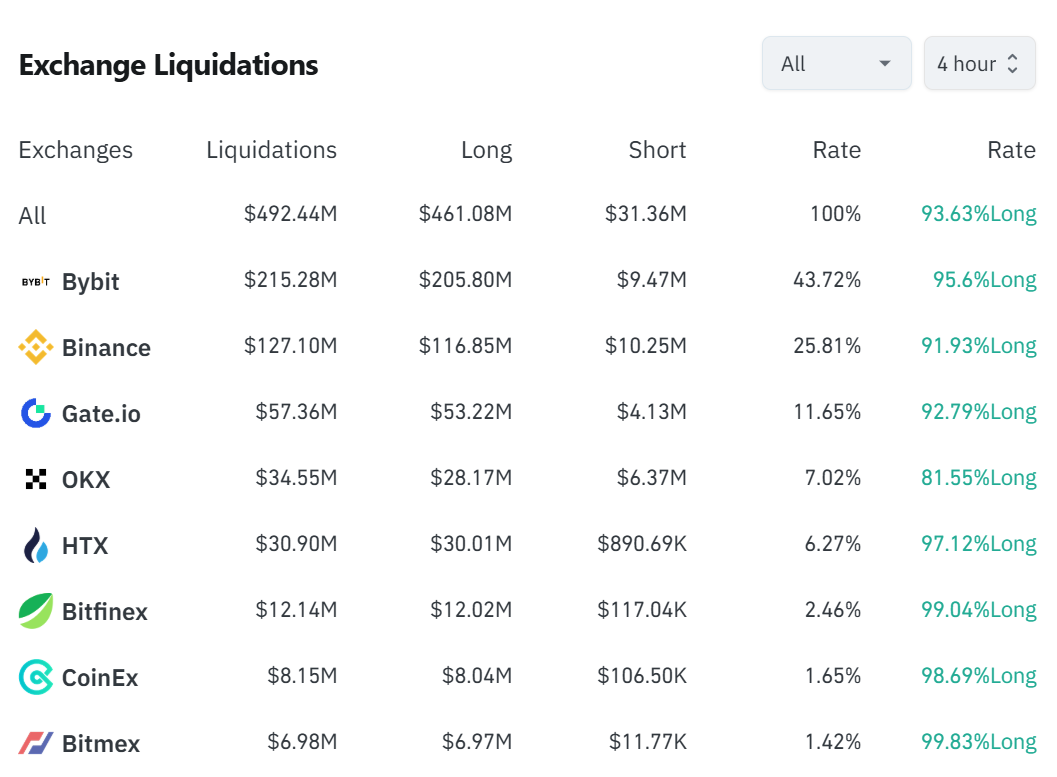Click the Binance logo icon

[x=36, y=348]
